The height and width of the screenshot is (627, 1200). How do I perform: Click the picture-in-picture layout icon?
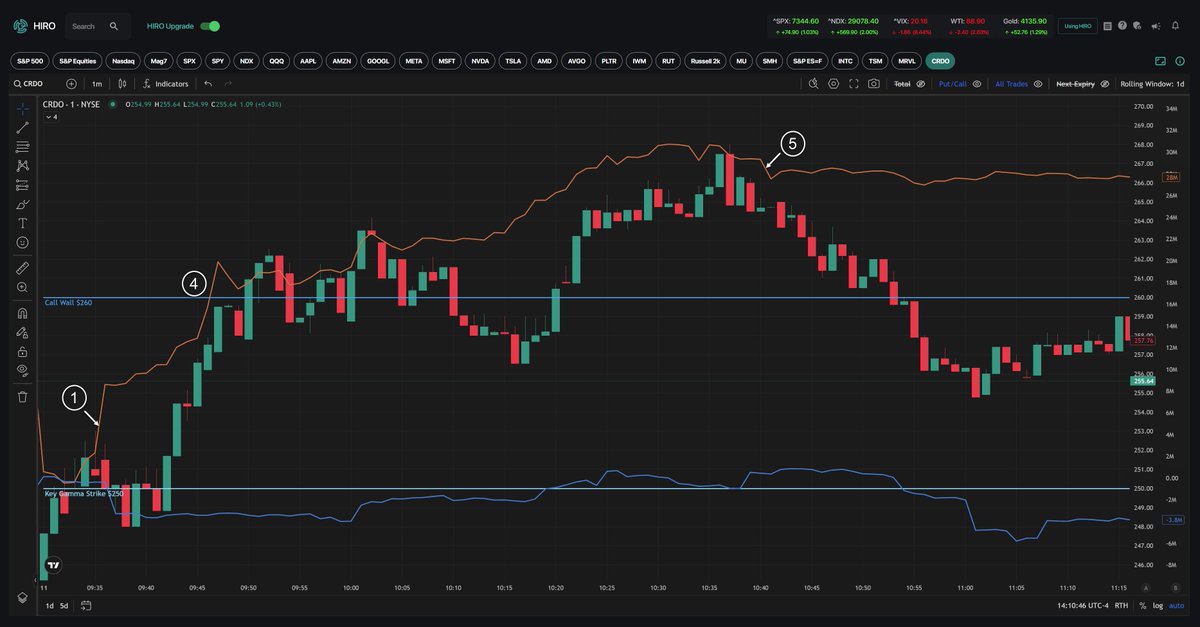point(1161,61)
